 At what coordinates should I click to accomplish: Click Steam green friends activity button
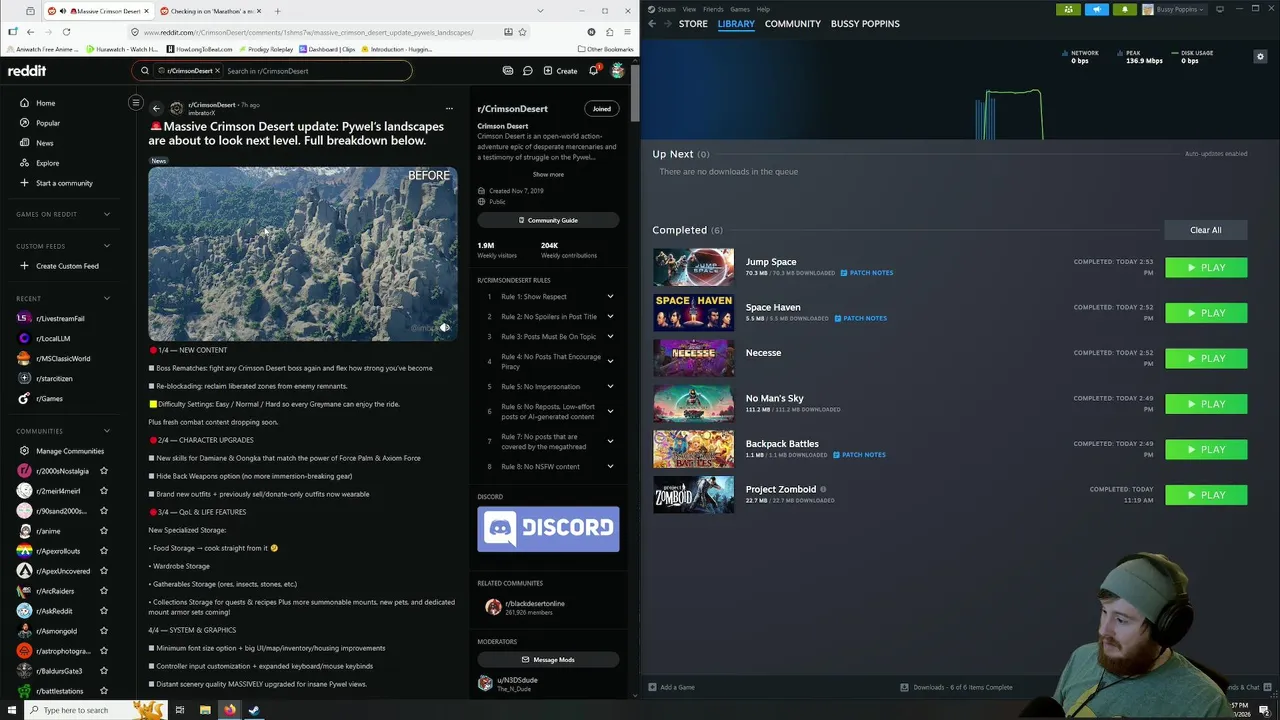[x=1069, y=9]
